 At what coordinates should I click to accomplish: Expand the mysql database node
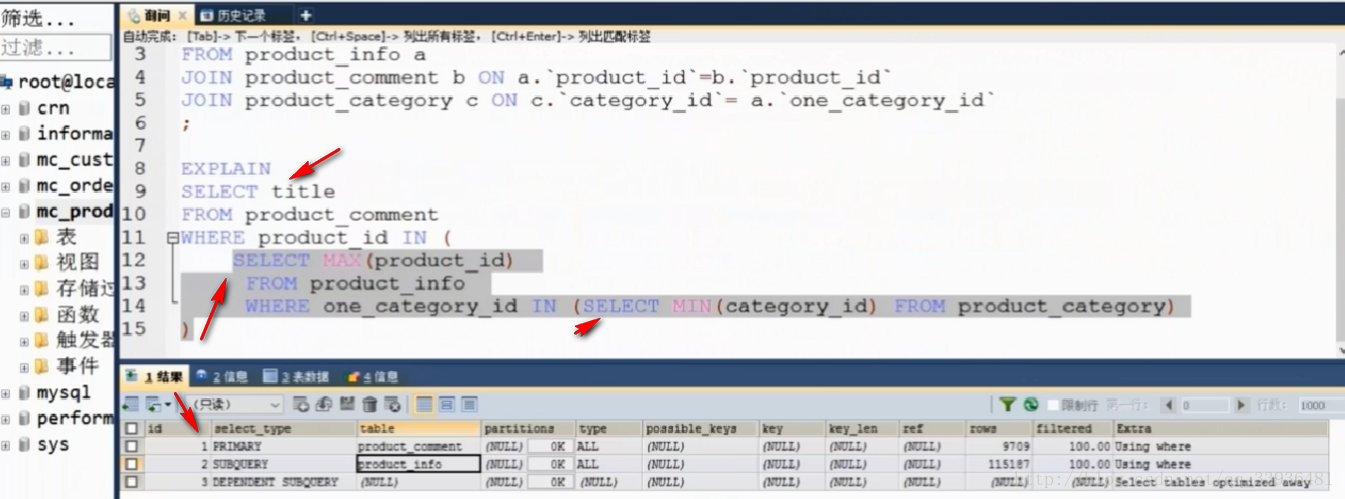tap(6, 393)
